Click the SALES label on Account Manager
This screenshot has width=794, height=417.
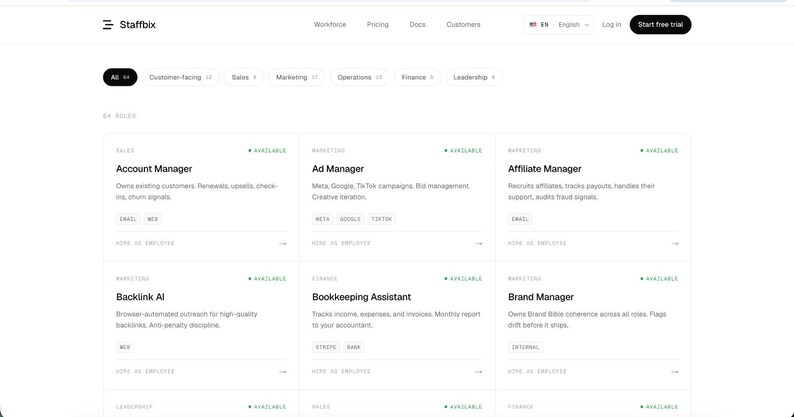point(125,150)
